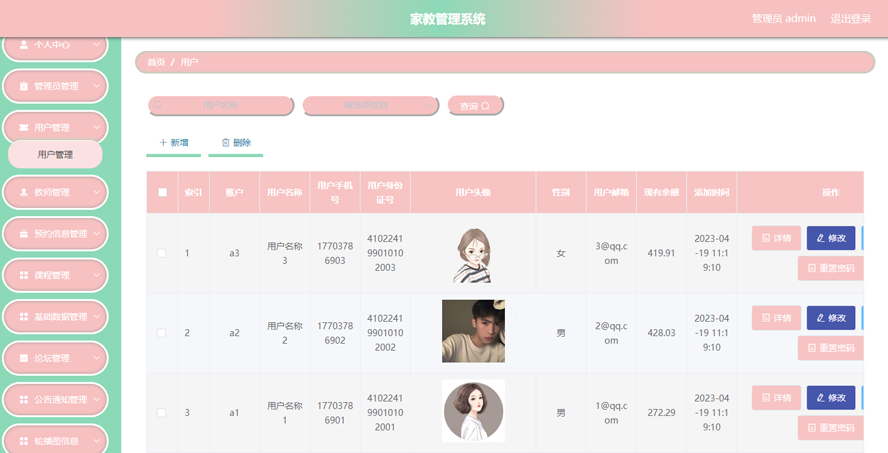Click the clipboard icon beside 管理员管理
The width and height of the screenshot is (888, 453).
tap(24, 86)
